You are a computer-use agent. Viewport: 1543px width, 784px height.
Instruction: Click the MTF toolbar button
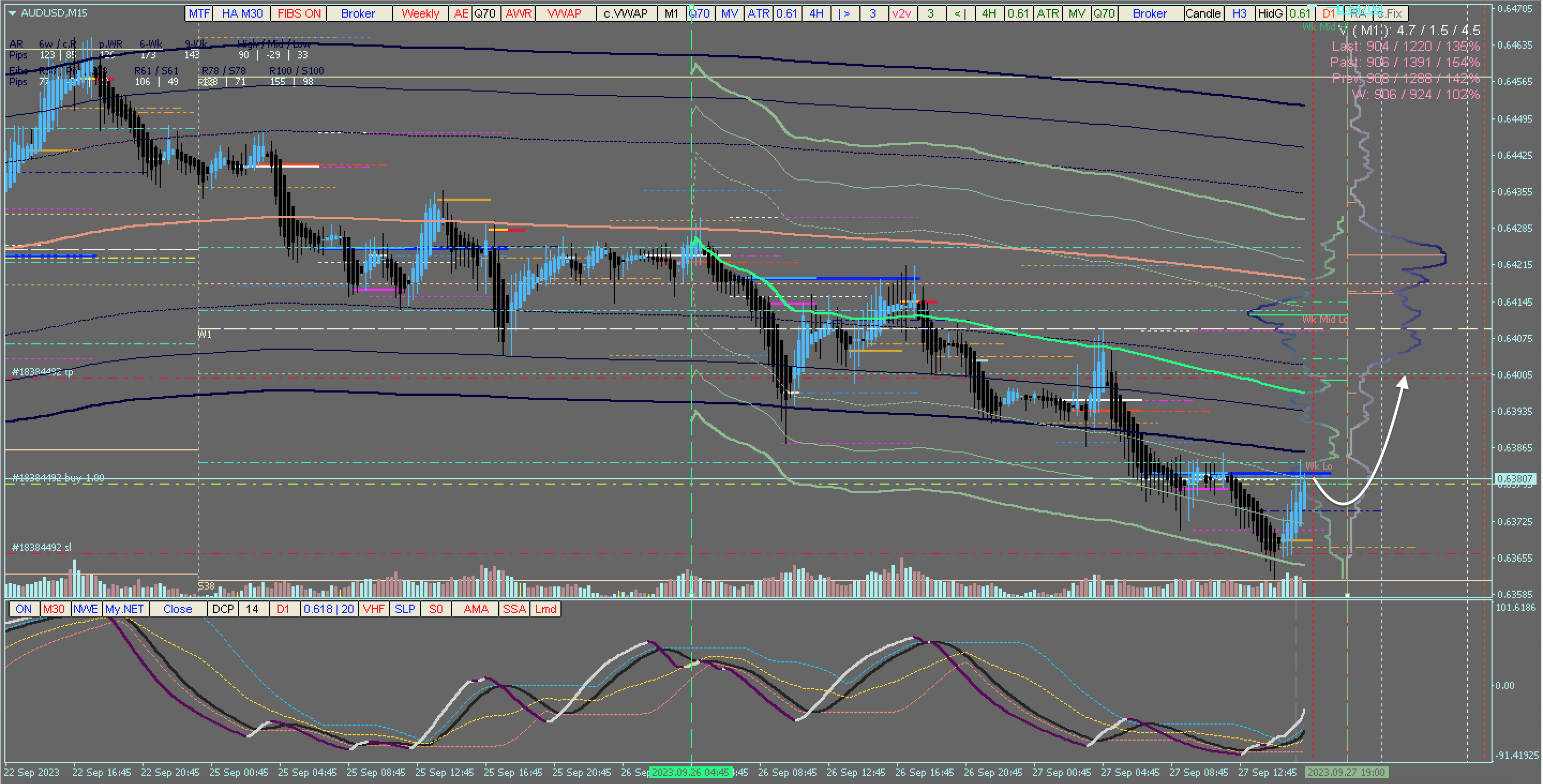199,13
